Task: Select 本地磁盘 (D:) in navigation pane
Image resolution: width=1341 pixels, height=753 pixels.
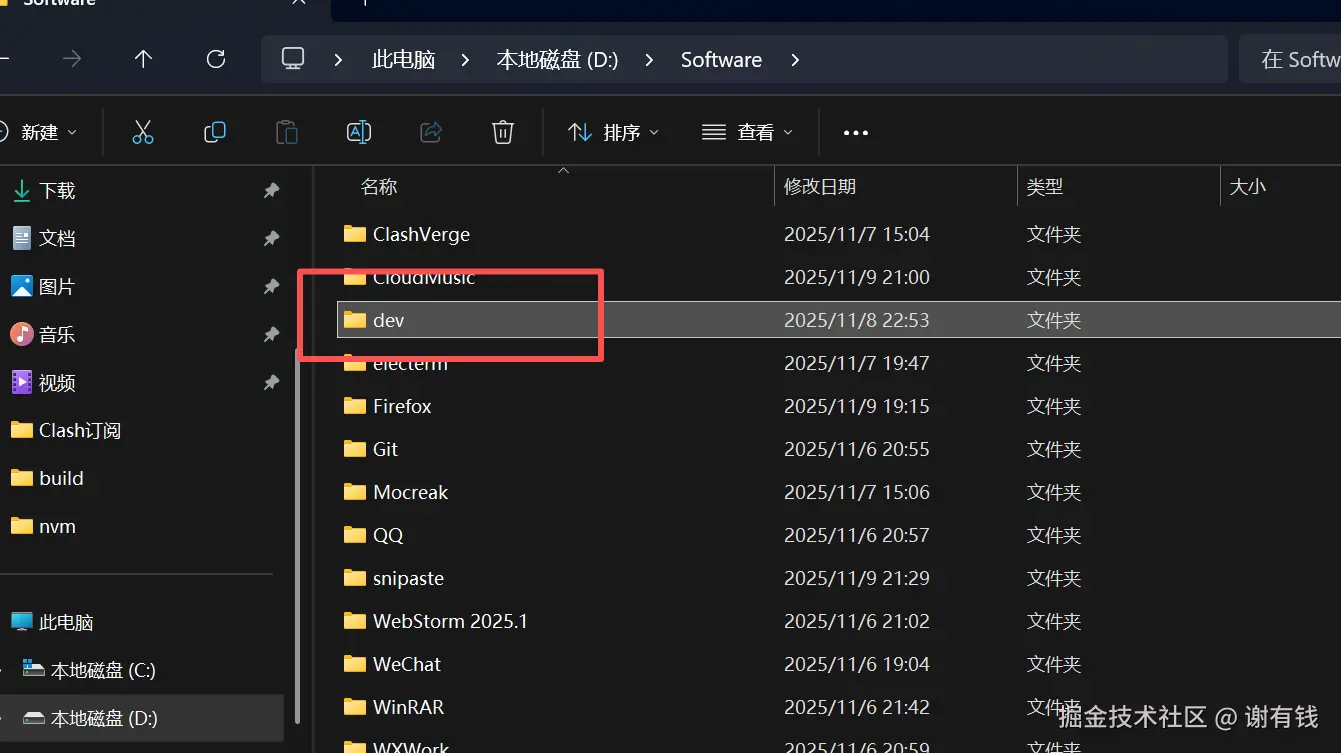Action: 104,718
